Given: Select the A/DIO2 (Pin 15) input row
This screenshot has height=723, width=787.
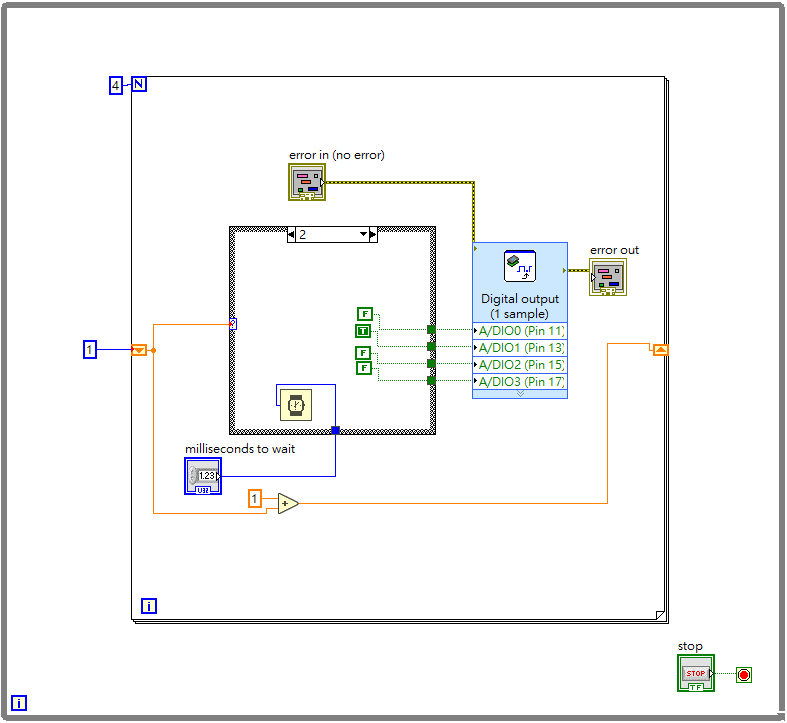Looking at the screenshot, I should (520, 365).
